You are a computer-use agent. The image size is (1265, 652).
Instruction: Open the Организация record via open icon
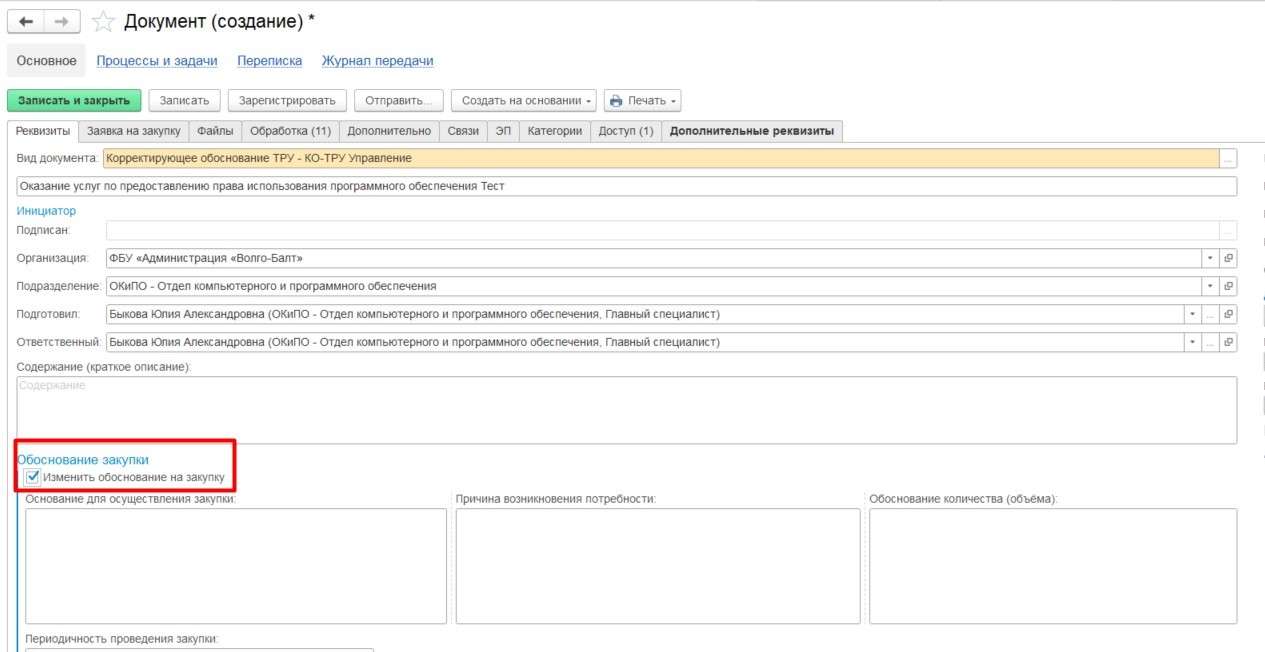pos(1228,258)
